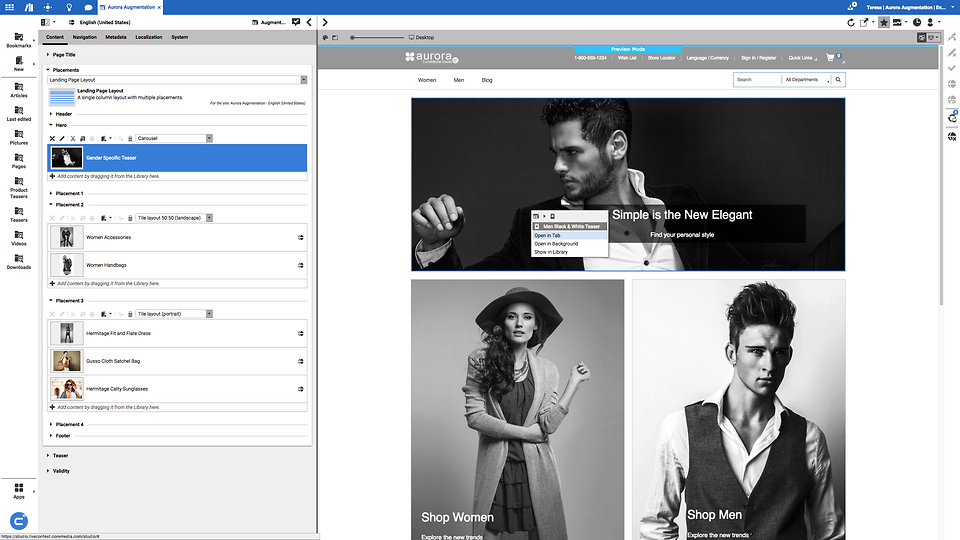The width and height of the screenshot is (960, 540).
Task: Open the control room hub icon
Action: point(48,7)
